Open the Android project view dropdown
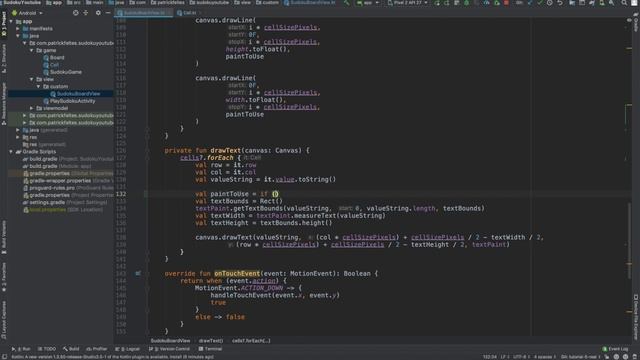The width and height of the screenshot is (640, 360). pos(27,13)
